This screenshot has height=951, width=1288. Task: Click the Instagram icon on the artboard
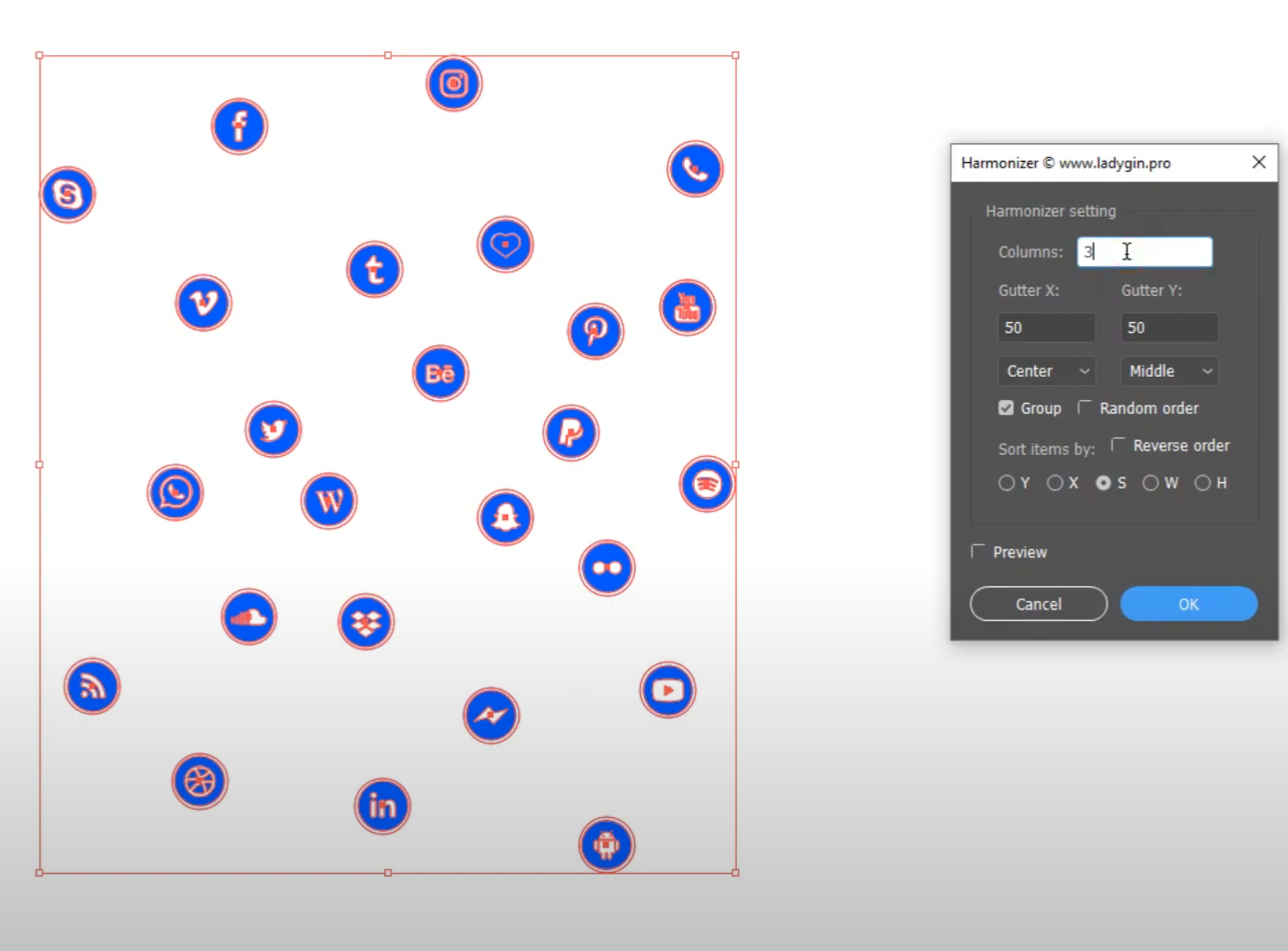click(x=454, y=84)
